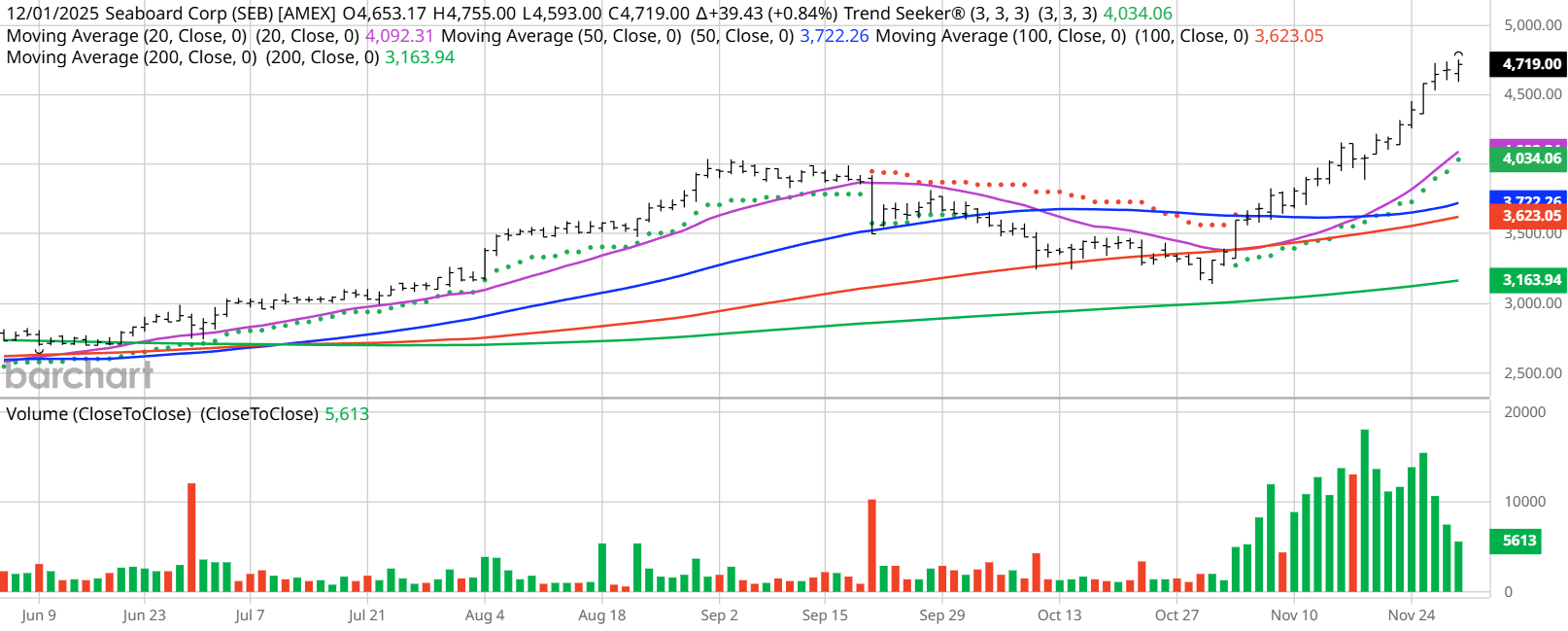Click the Sep 2 date label
The width and height of the screenshot is (1568, 631).
pos(719,615)
